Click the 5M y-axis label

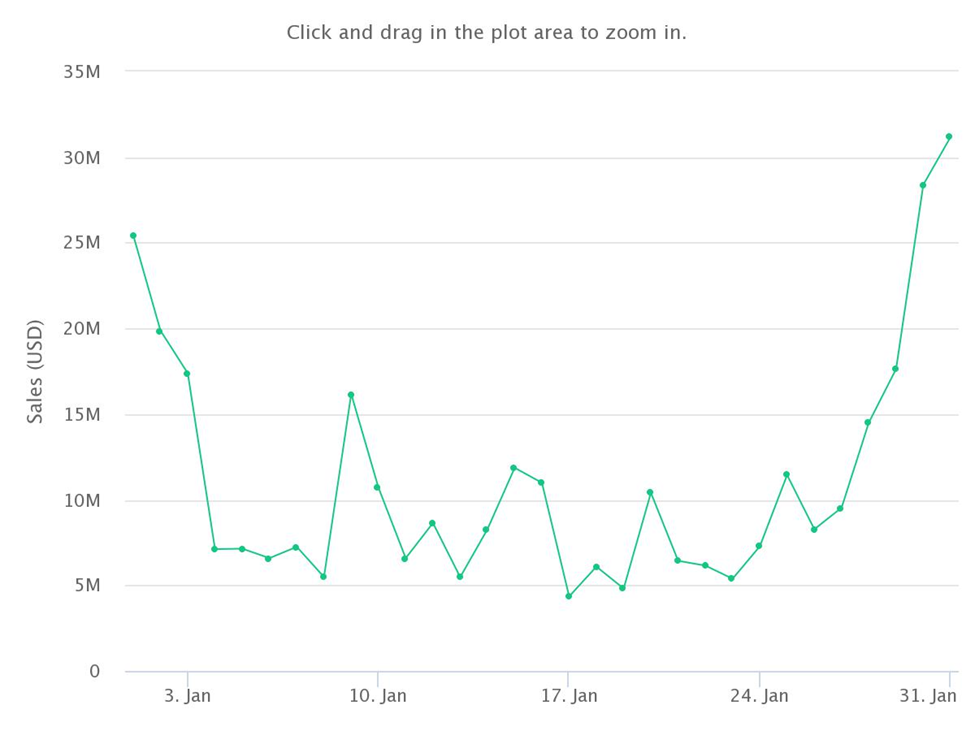(87, 586)
